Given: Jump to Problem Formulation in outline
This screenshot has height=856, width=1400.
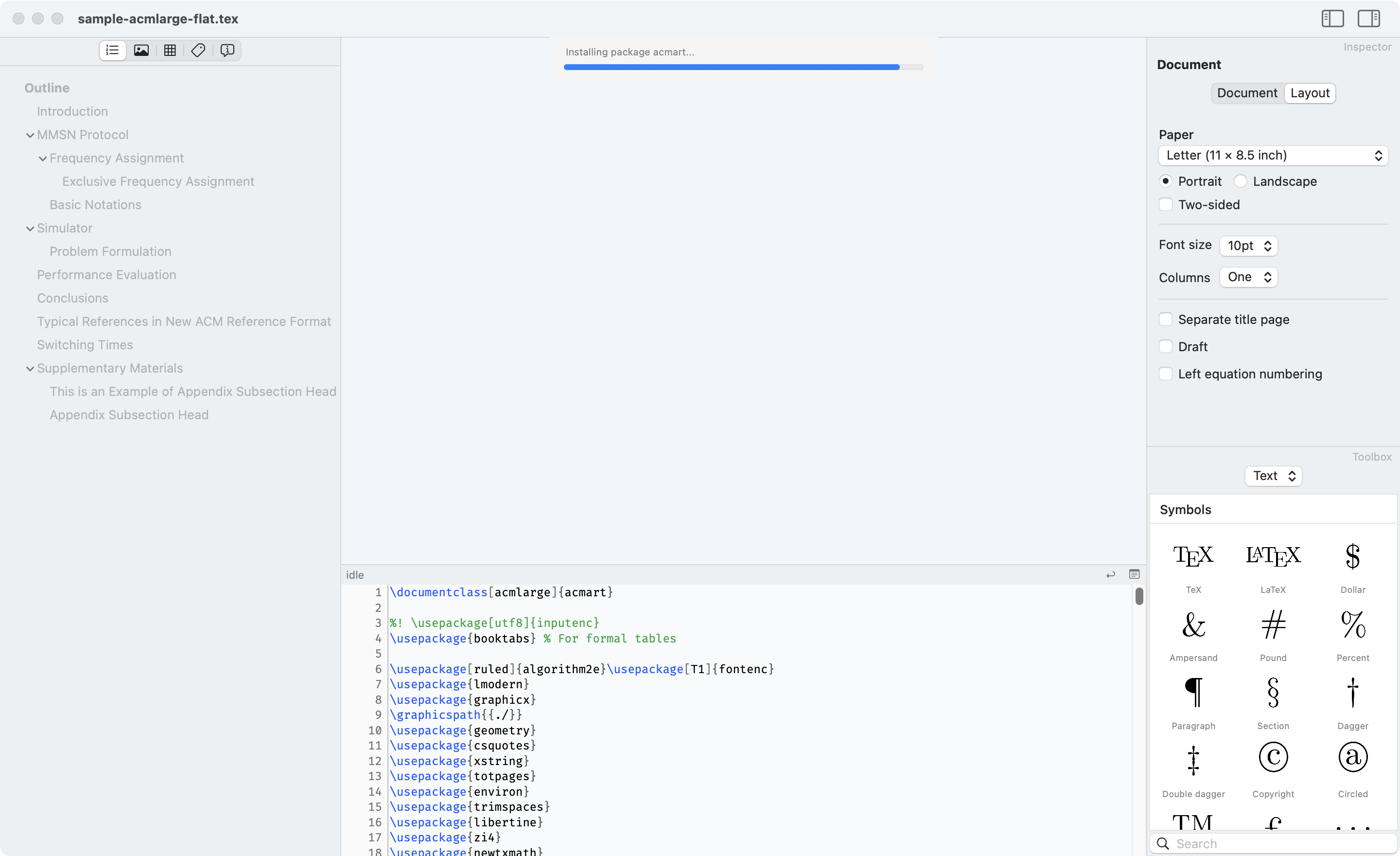Looking at the screenshot, I should tap(110, 251).
